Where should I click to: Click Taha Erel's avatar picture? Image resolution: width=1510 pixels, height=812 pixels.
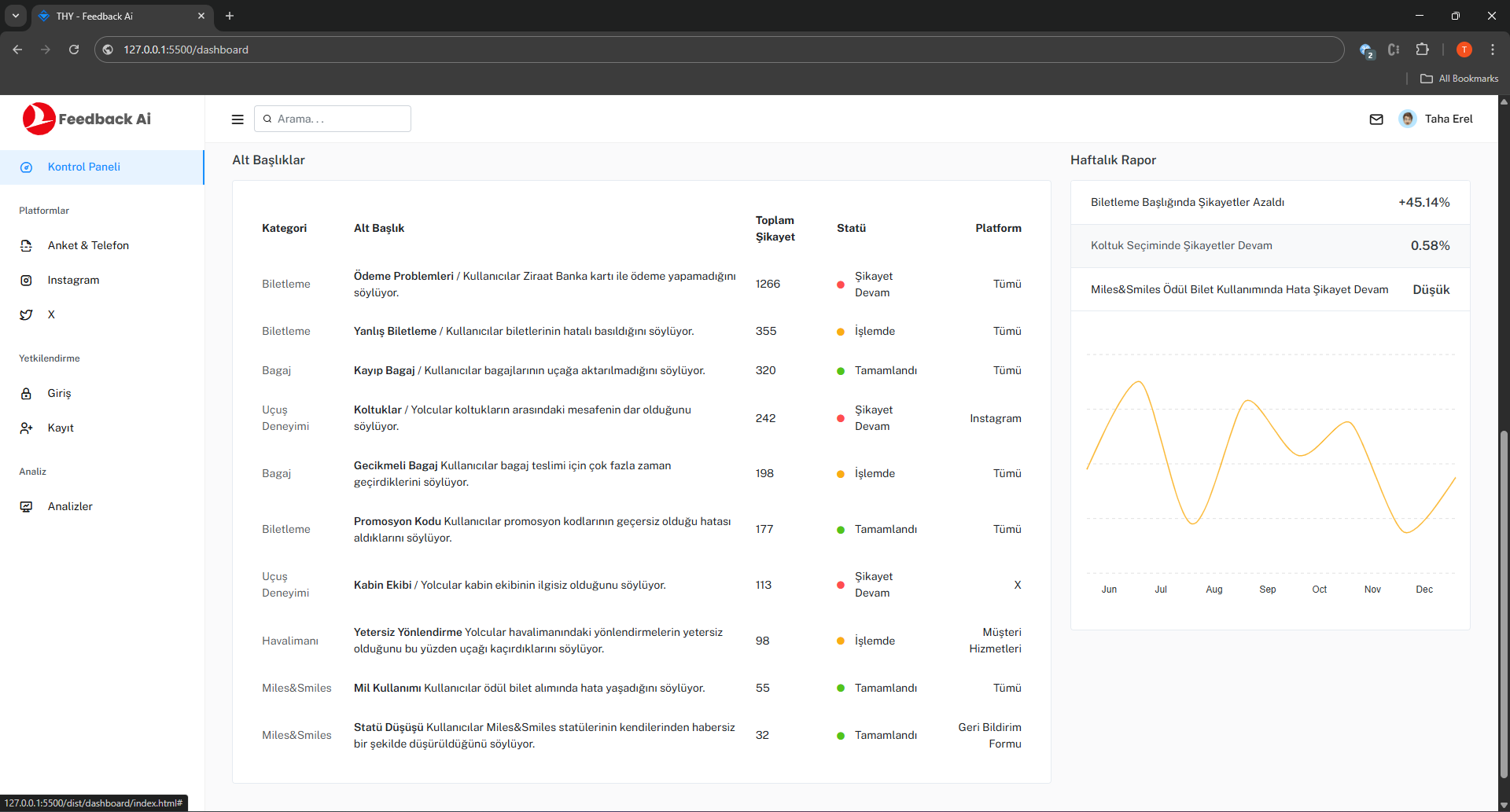point(1408,119)
